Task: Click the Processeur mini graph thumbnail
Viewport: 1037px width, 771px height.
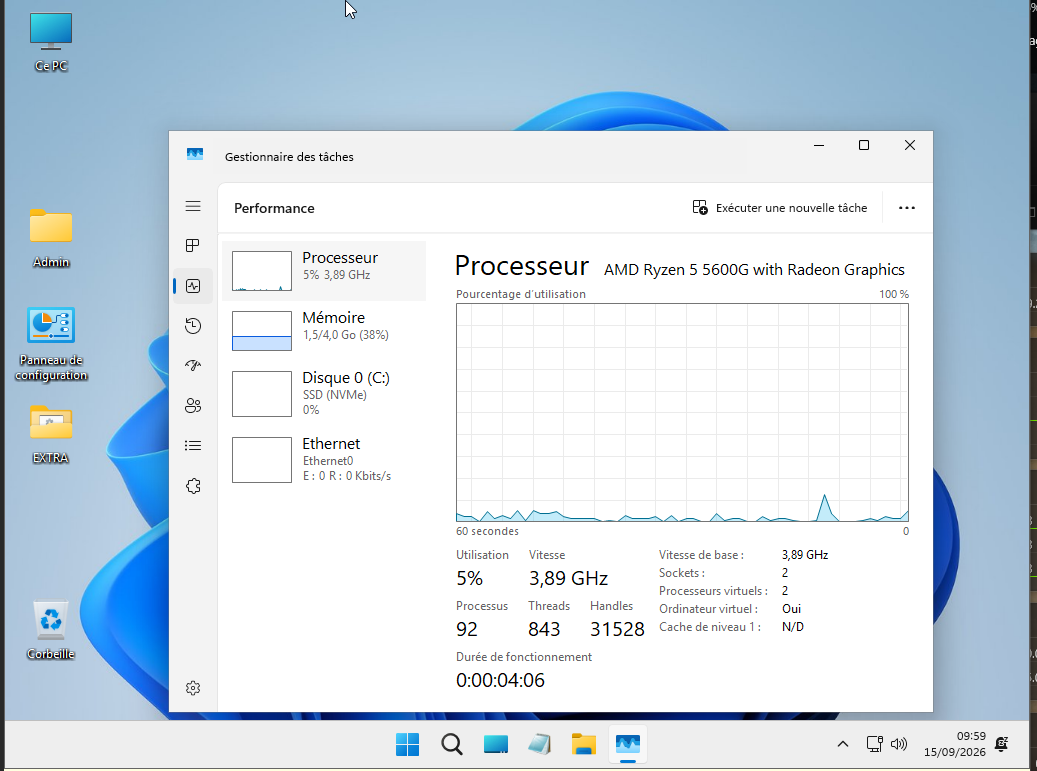Action: (262, 271)
